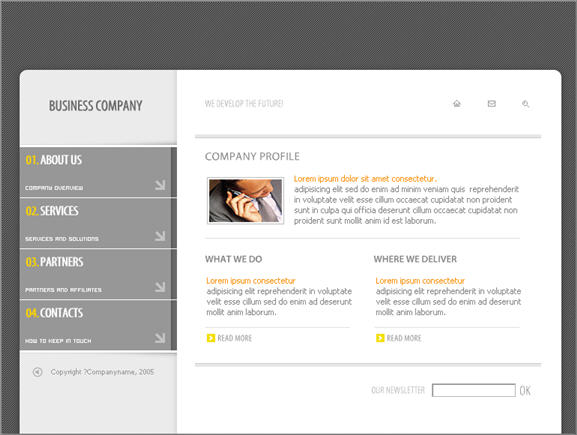Image resolution: width=577 pixels, height=435 pixels.
Task: Click the arrow icon in Services block
Action: click(x=160, y=236)
